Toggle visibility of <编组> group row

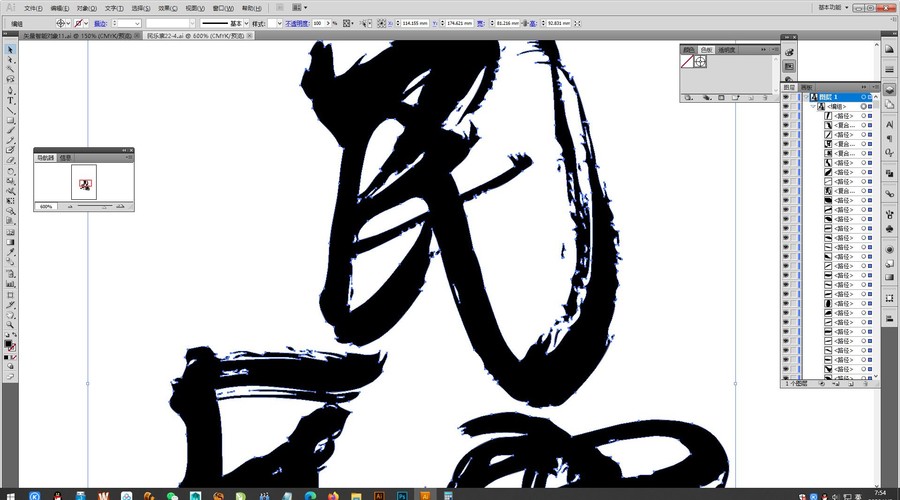pos(785,107)
